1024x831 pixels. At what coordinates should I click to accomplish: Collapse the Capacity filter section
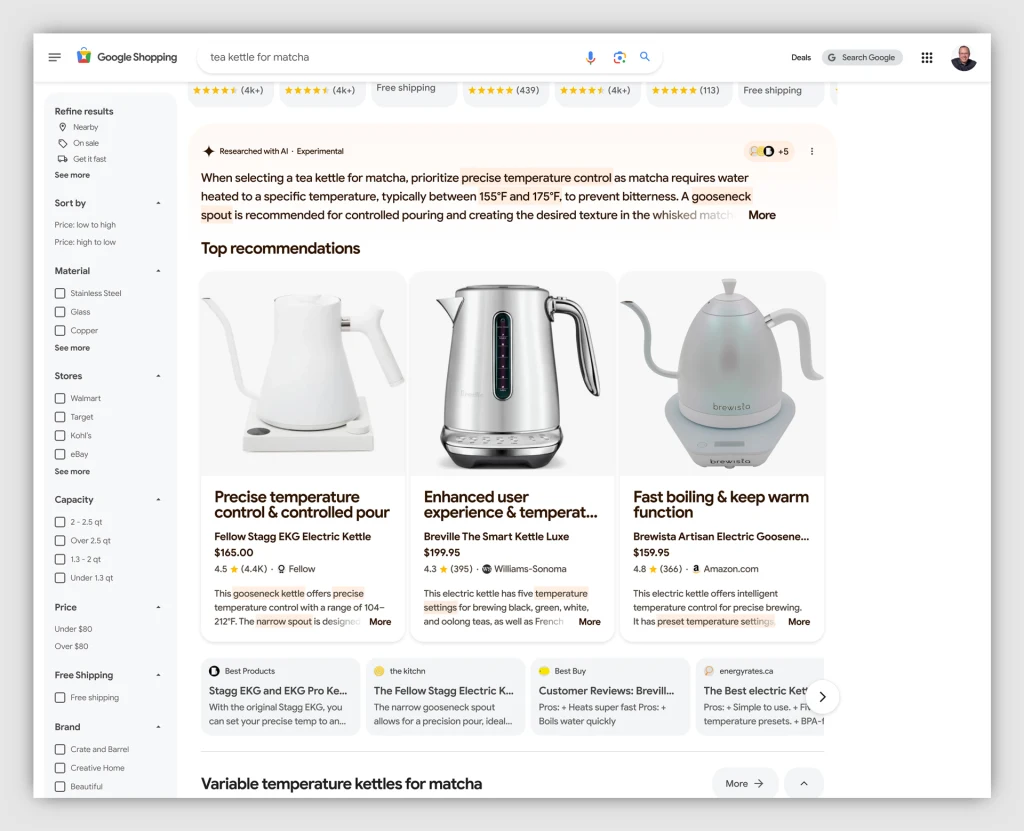pyautogui.click(x=158, y=500)
